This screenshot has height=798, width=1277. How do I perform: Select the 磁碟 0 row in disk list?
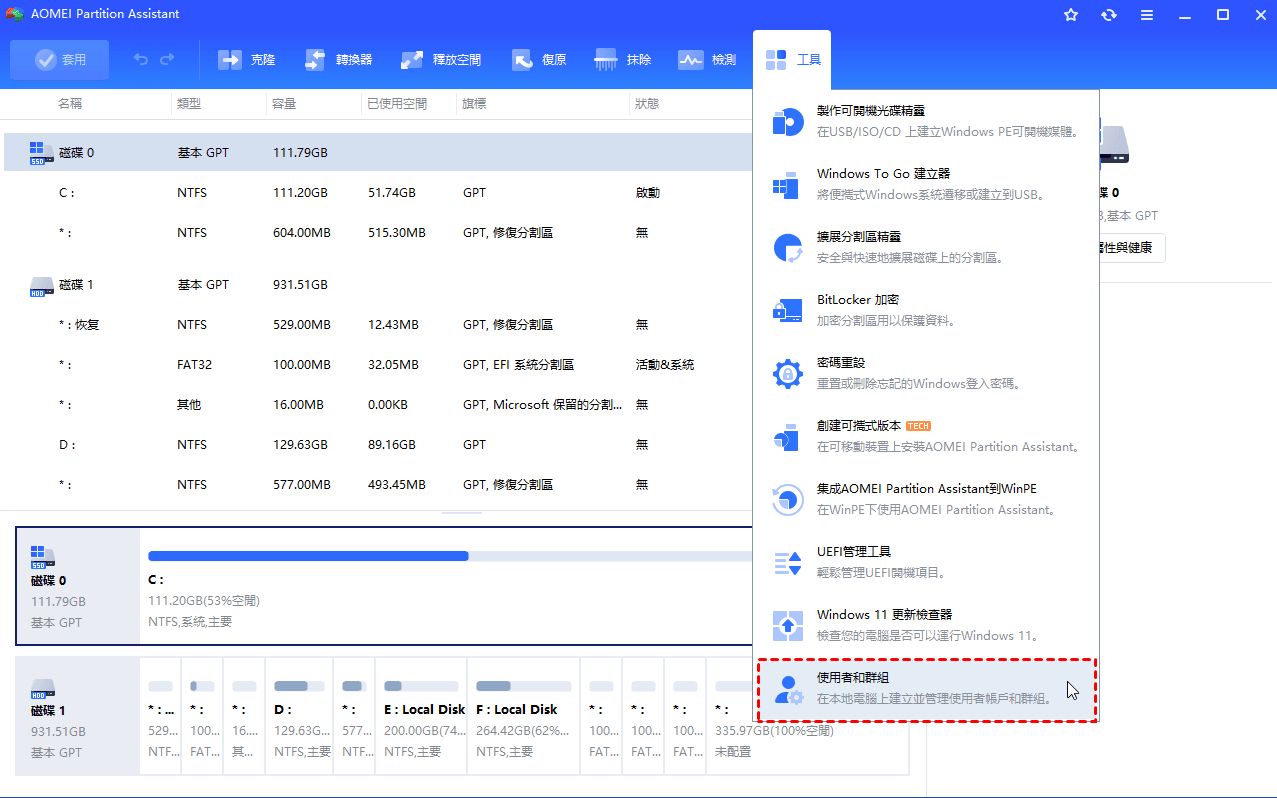tap(378, 153)
